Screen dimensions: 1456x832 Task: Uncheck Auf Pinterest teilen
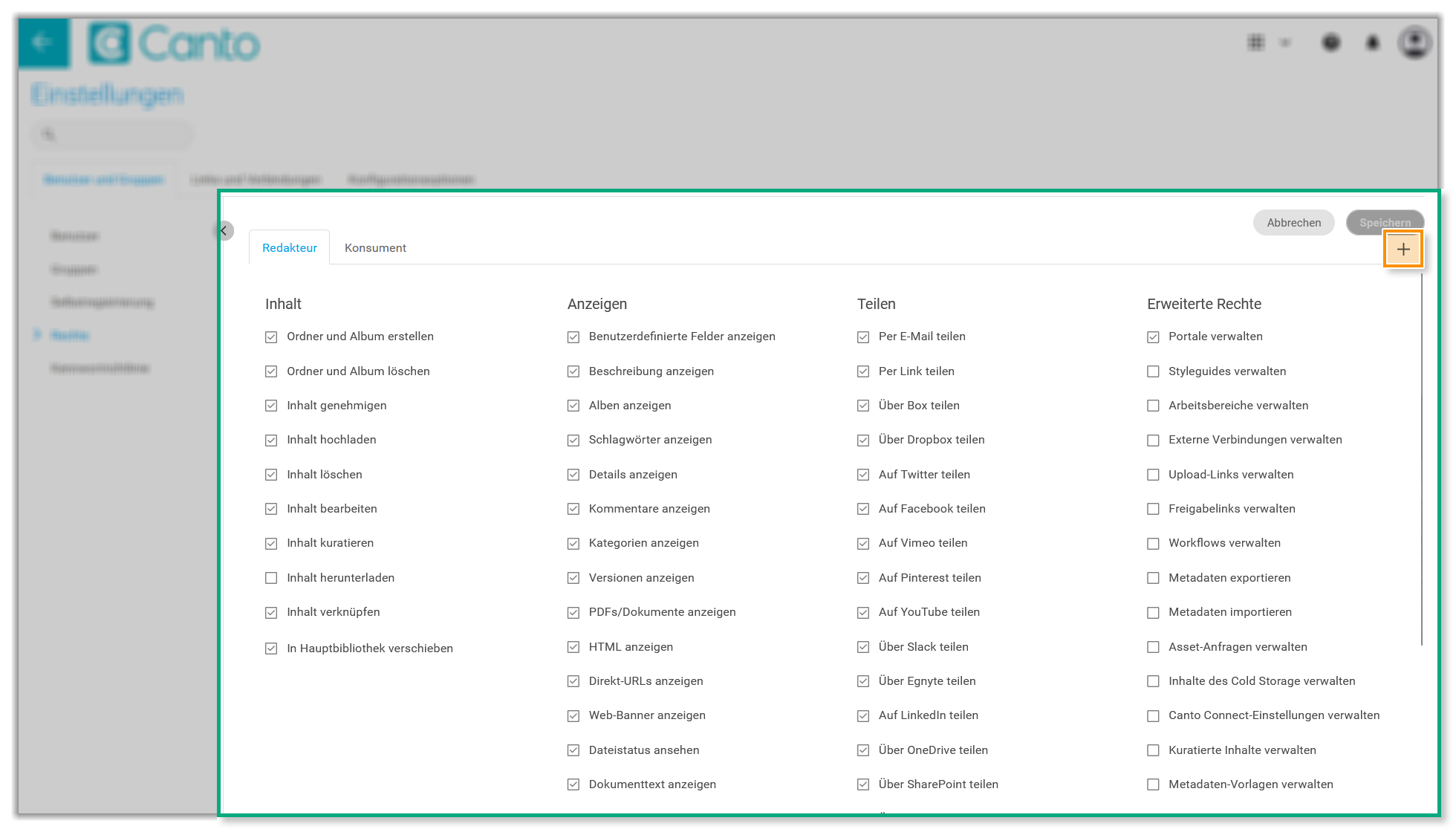863,578
